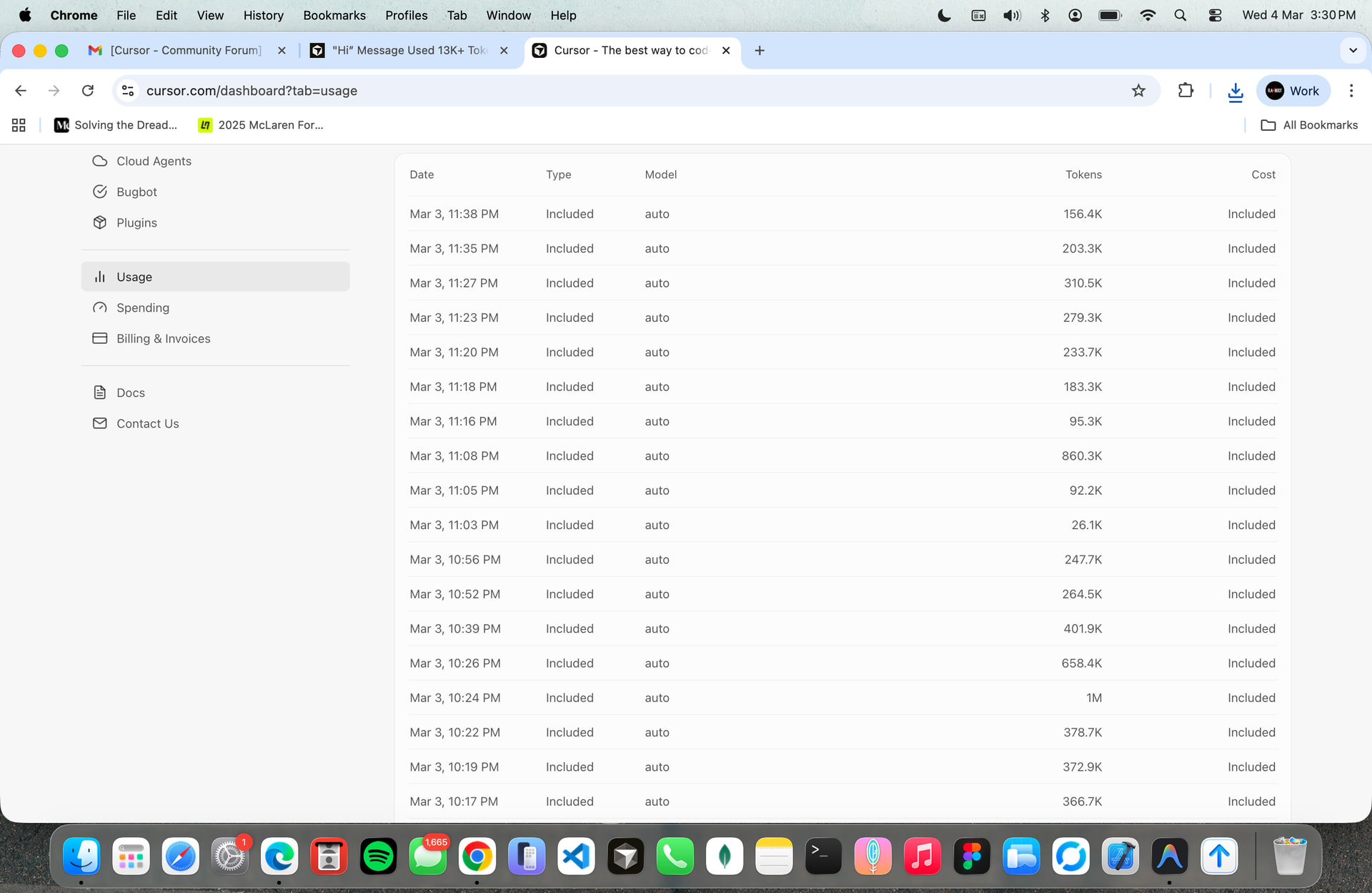Viewport: 1372px width, 893px height.
Task: Open Chrome downloads icon
Action: [x=1235, y=91]
